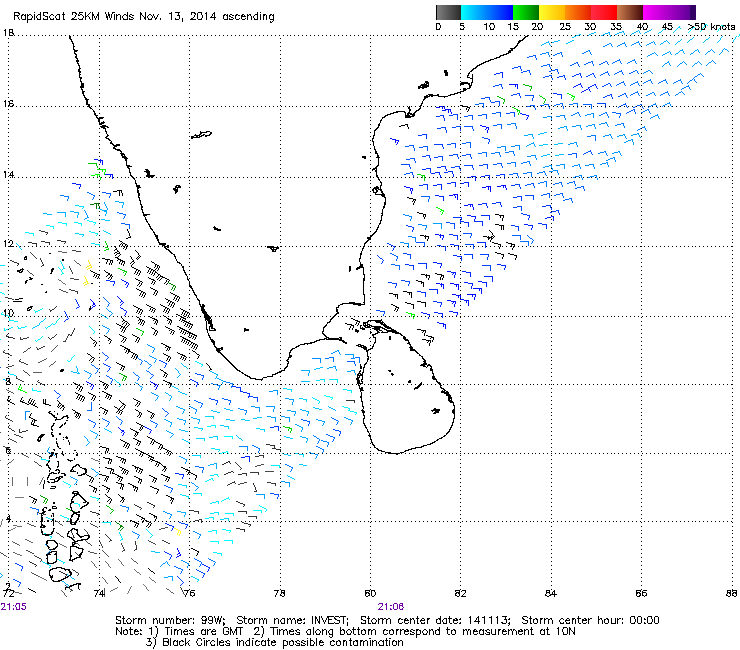Click the 'Storm name: INVEST' text
Viewport: 740px width, 650px height.
coord(292,620)
